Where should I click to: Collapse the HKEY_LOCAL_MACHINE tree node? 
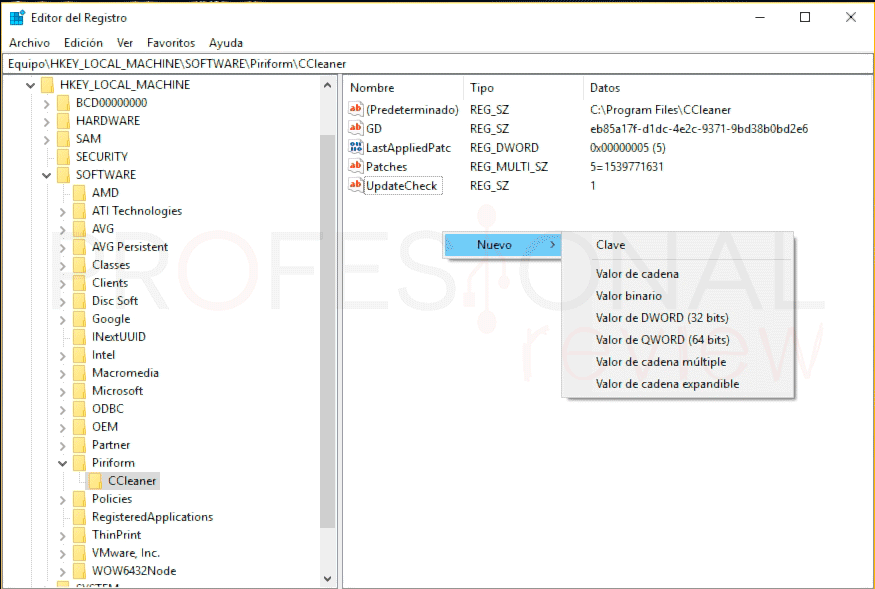[x=31, y=85]
